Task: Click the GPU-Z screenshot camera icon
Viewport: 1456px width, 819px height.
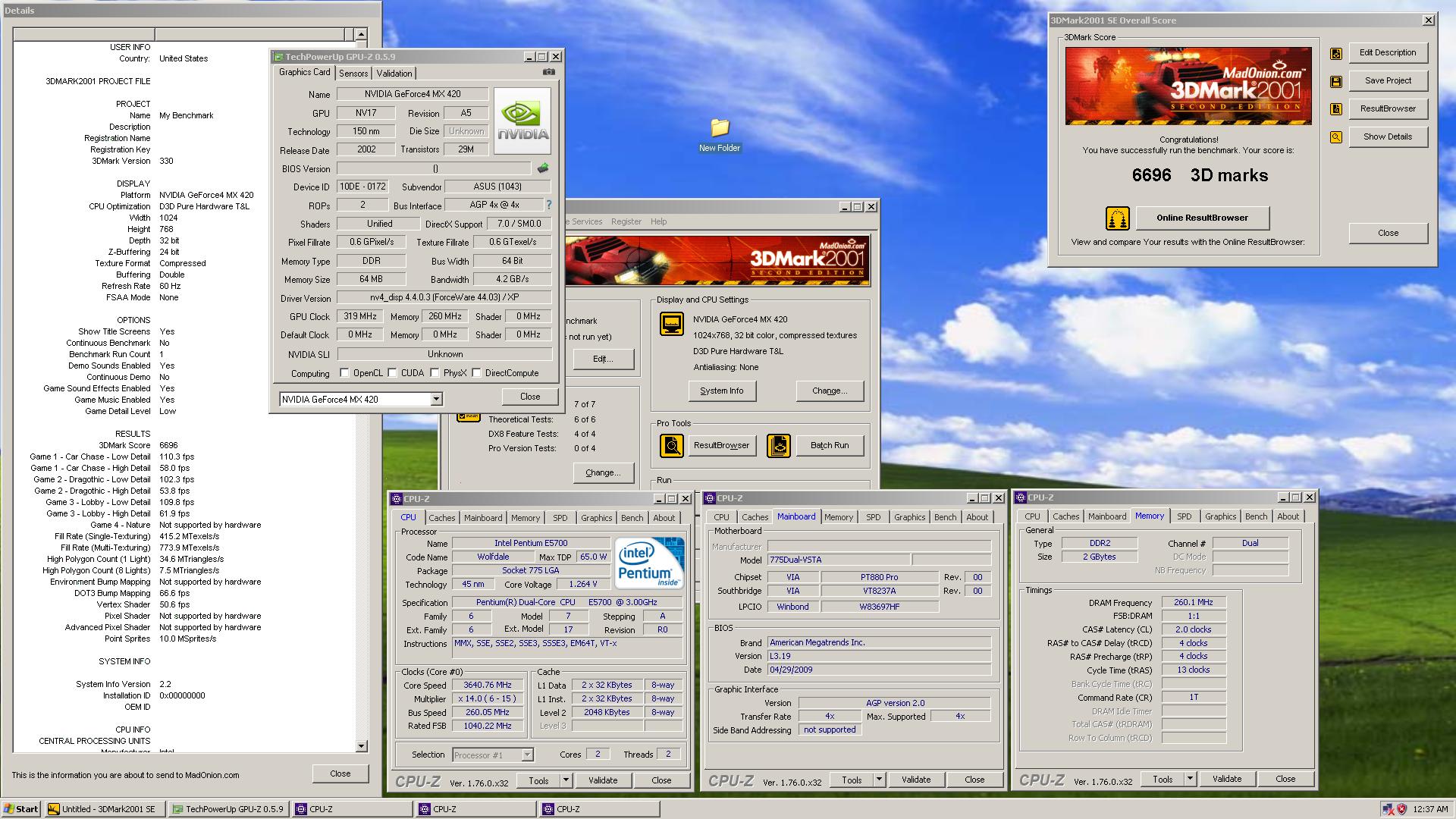Action: point(549,72)
